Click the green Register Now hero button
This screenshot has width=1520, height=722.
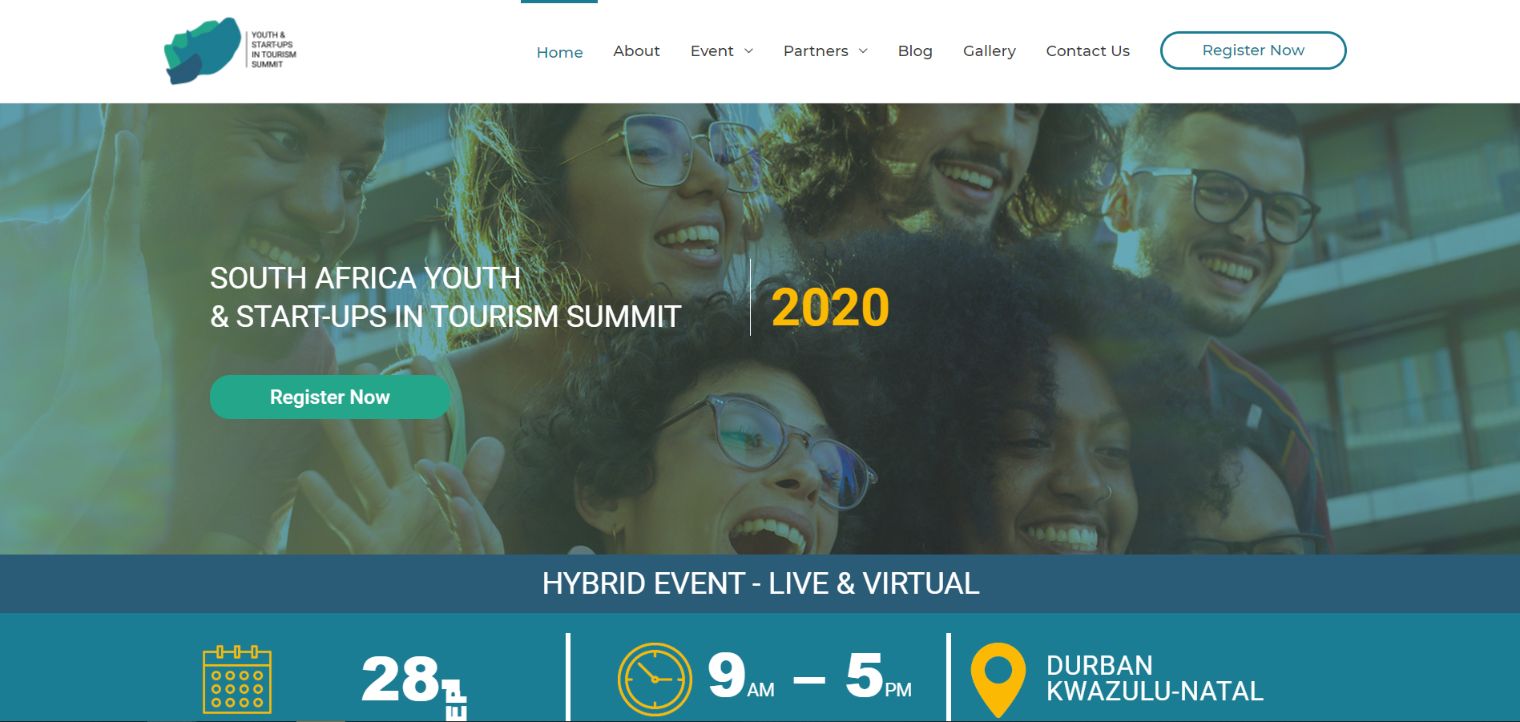coord(330,397)
